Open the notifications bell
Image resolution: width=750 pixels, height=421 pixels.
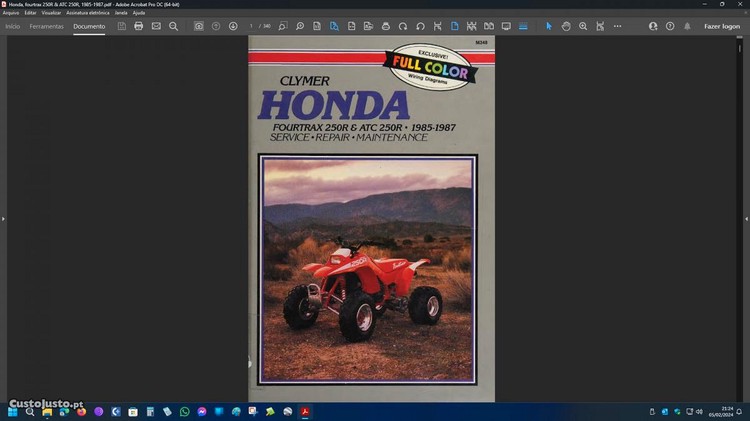687,26
